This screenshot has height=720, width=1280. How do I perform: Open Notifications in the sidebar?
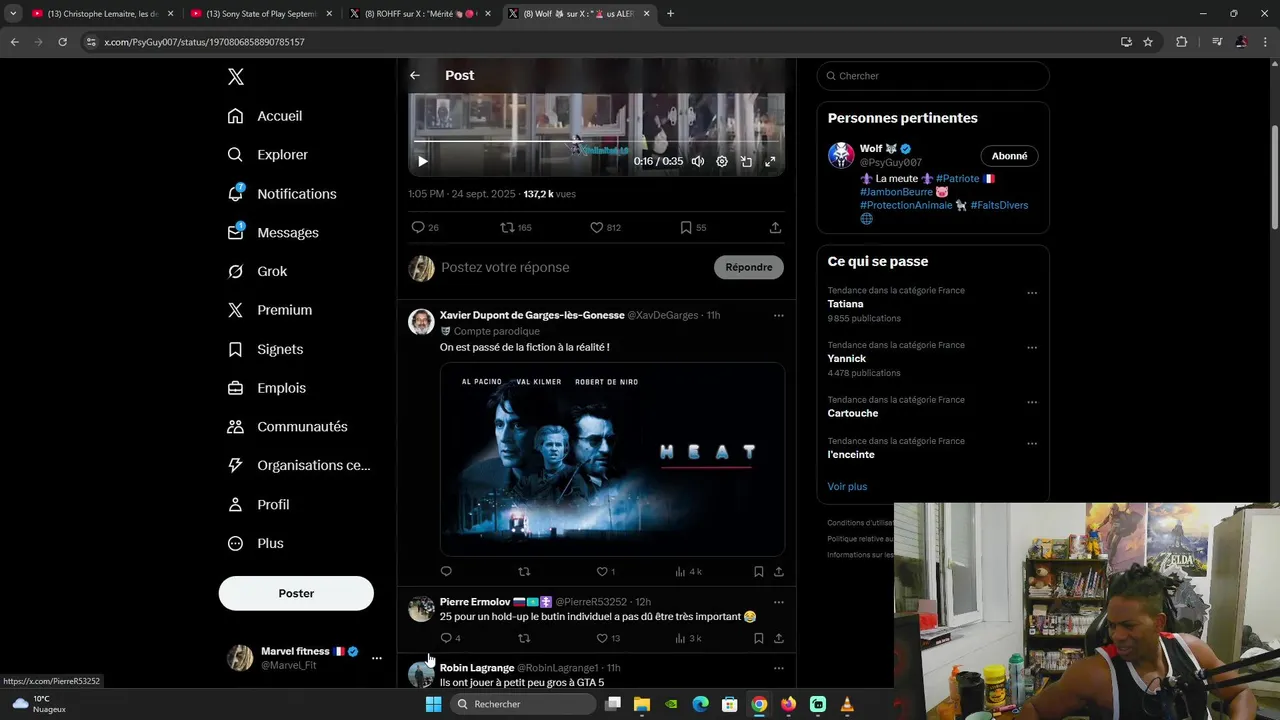click(x=282, y=194)
